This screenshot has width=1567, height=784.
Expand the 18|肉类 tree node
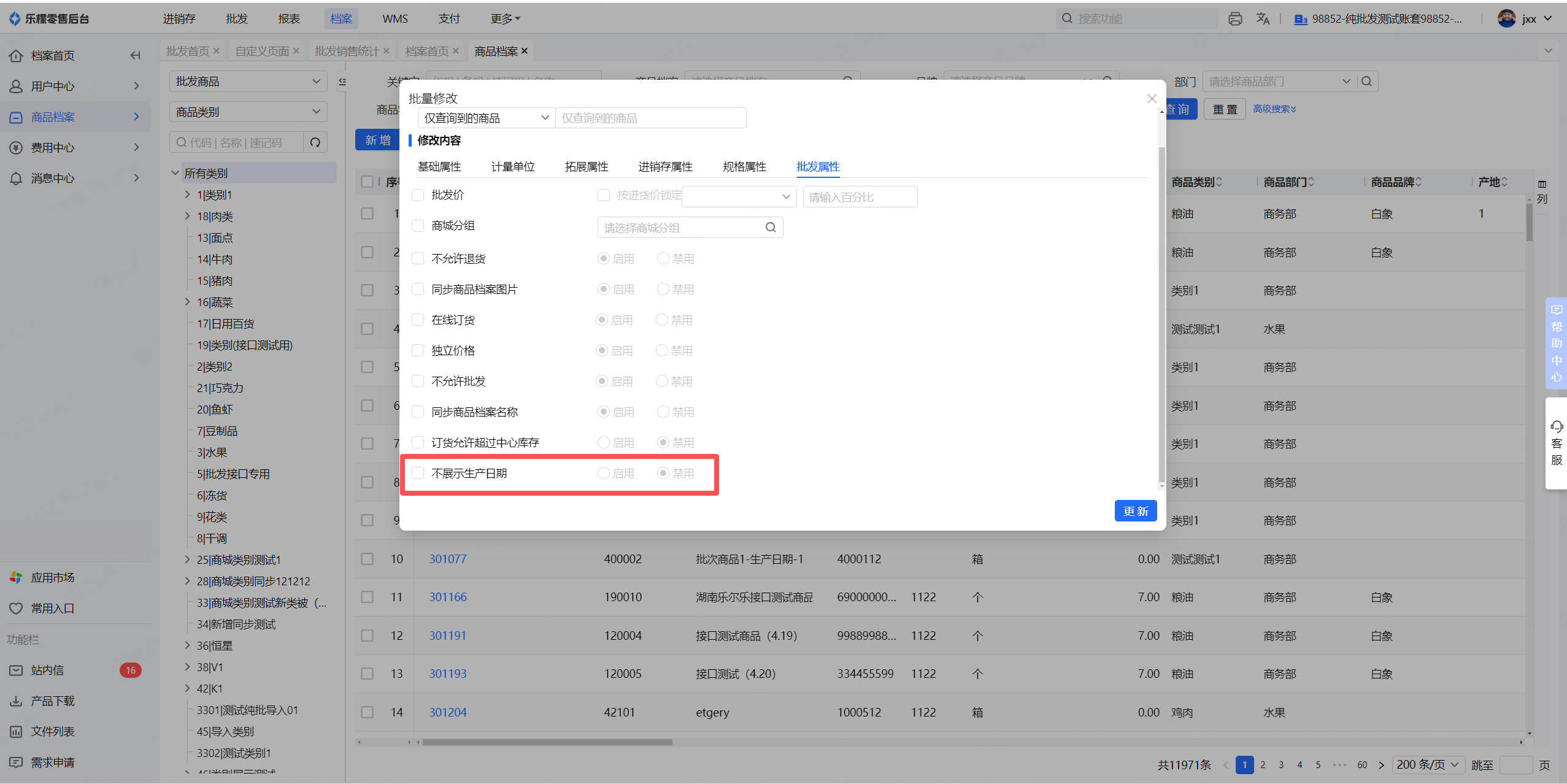tap(188, 216)
